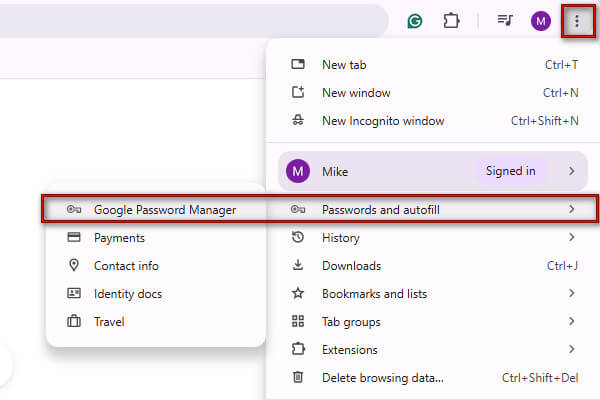Viewport: 600px width, 400px height.
Task: Open Google Password Manager
Action: point(156,209)
